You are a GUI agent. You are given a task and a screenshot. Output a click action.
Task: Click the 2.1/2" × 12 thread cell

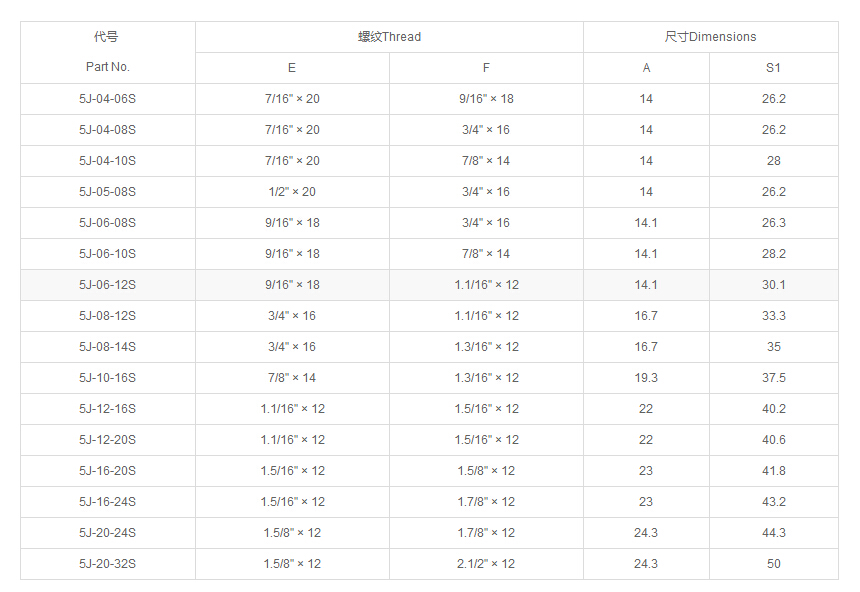486,564
